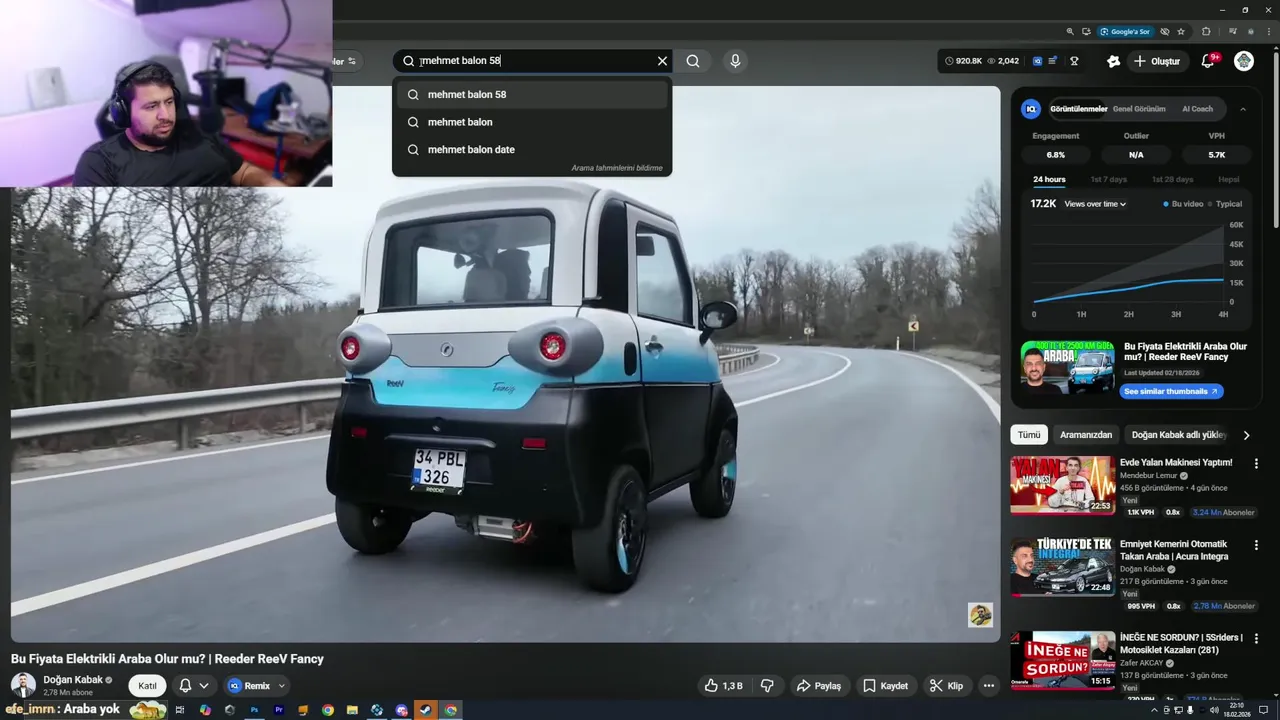The width and height of the screenshot is (1280, 720).
Task: Select the '1st 7 days' time range
Action: (x=1108, y=180)
